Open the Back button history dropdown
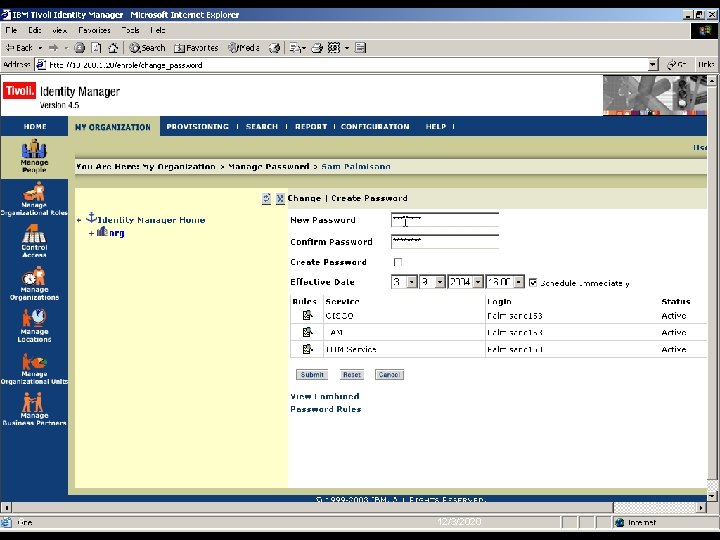The height and width of the screenshot is (540, 720). point(40,48)
